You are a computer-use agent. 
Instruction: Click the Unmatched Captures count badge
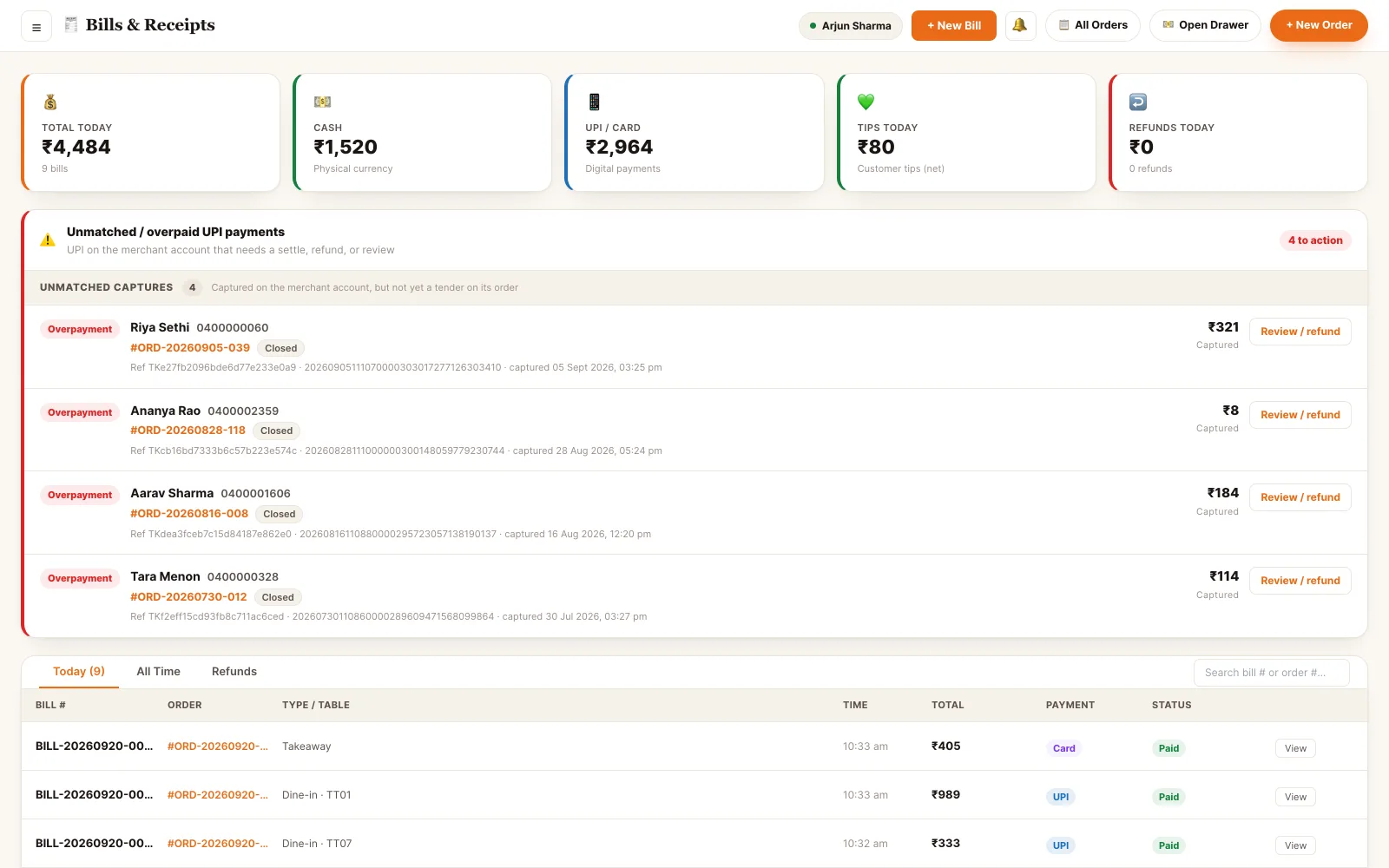[x=193, y=287]
